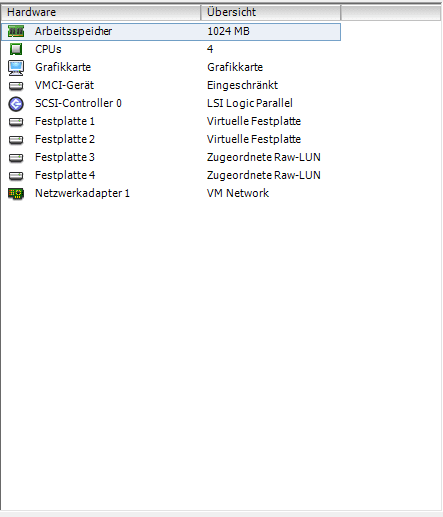The height and width of the screenshot is (517, 443).
Task: Click the VM Network value
Action: (x=238, y=193)
